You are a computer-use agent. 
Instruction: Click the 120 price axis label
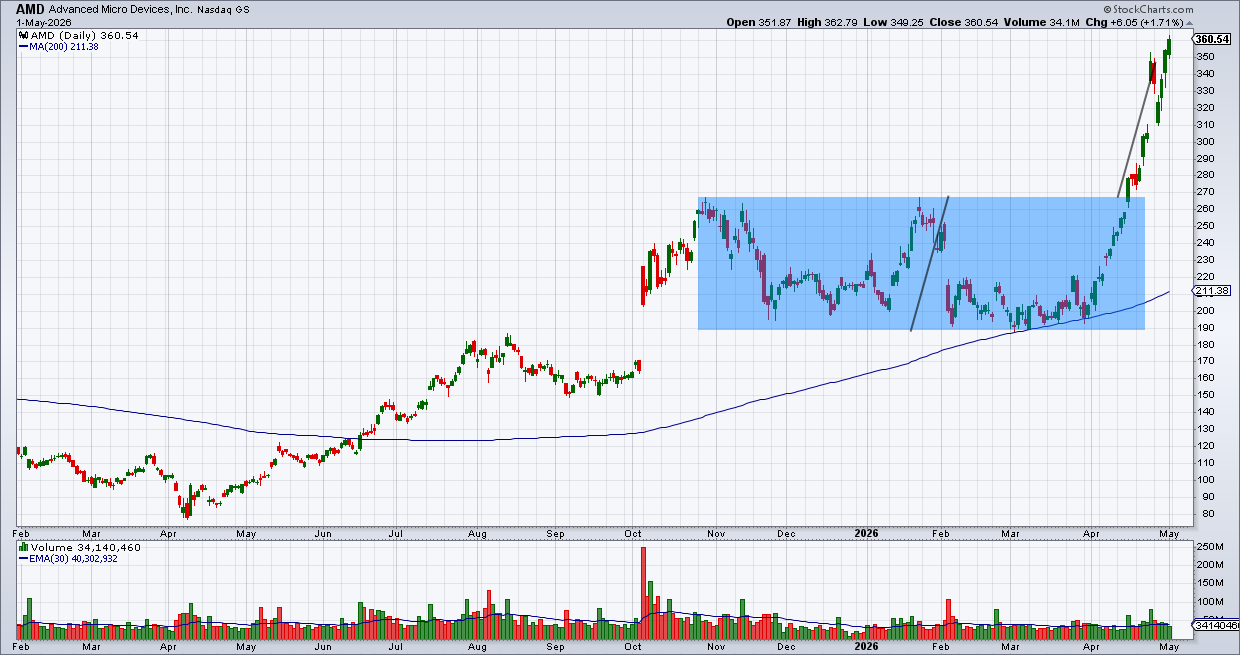pyautogui.click(x=1206, y=446)
